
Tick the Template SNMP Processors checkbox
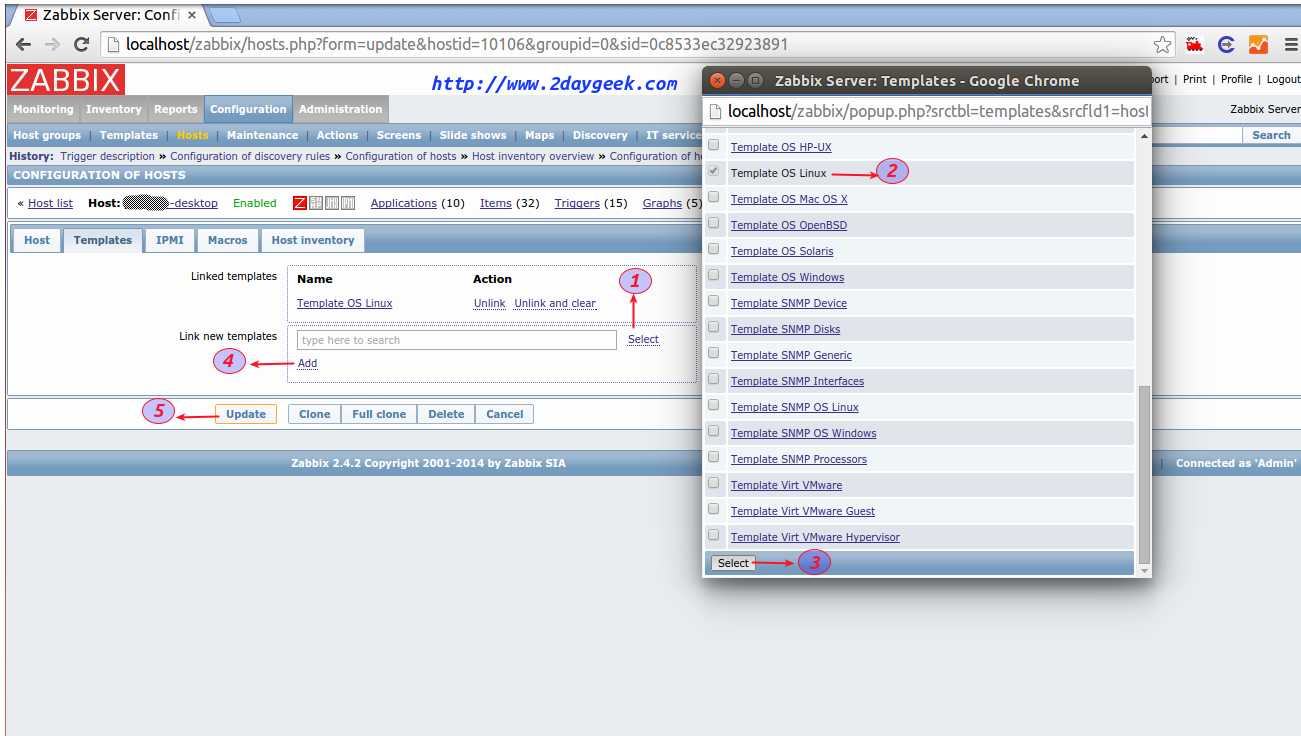pos(714,458)
